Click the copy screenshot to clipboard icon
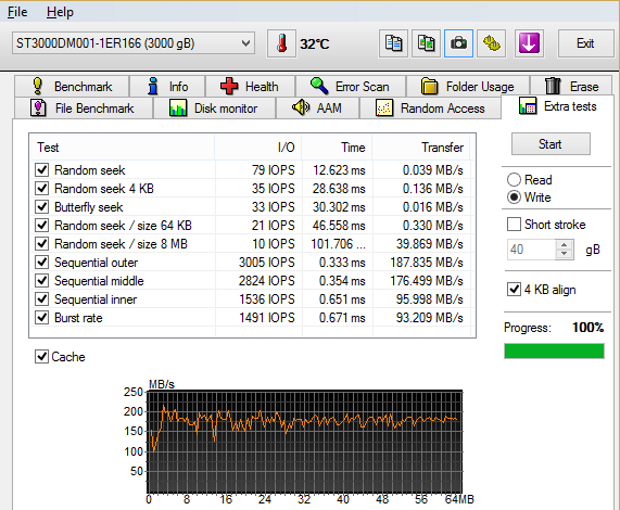 point(426,44)
